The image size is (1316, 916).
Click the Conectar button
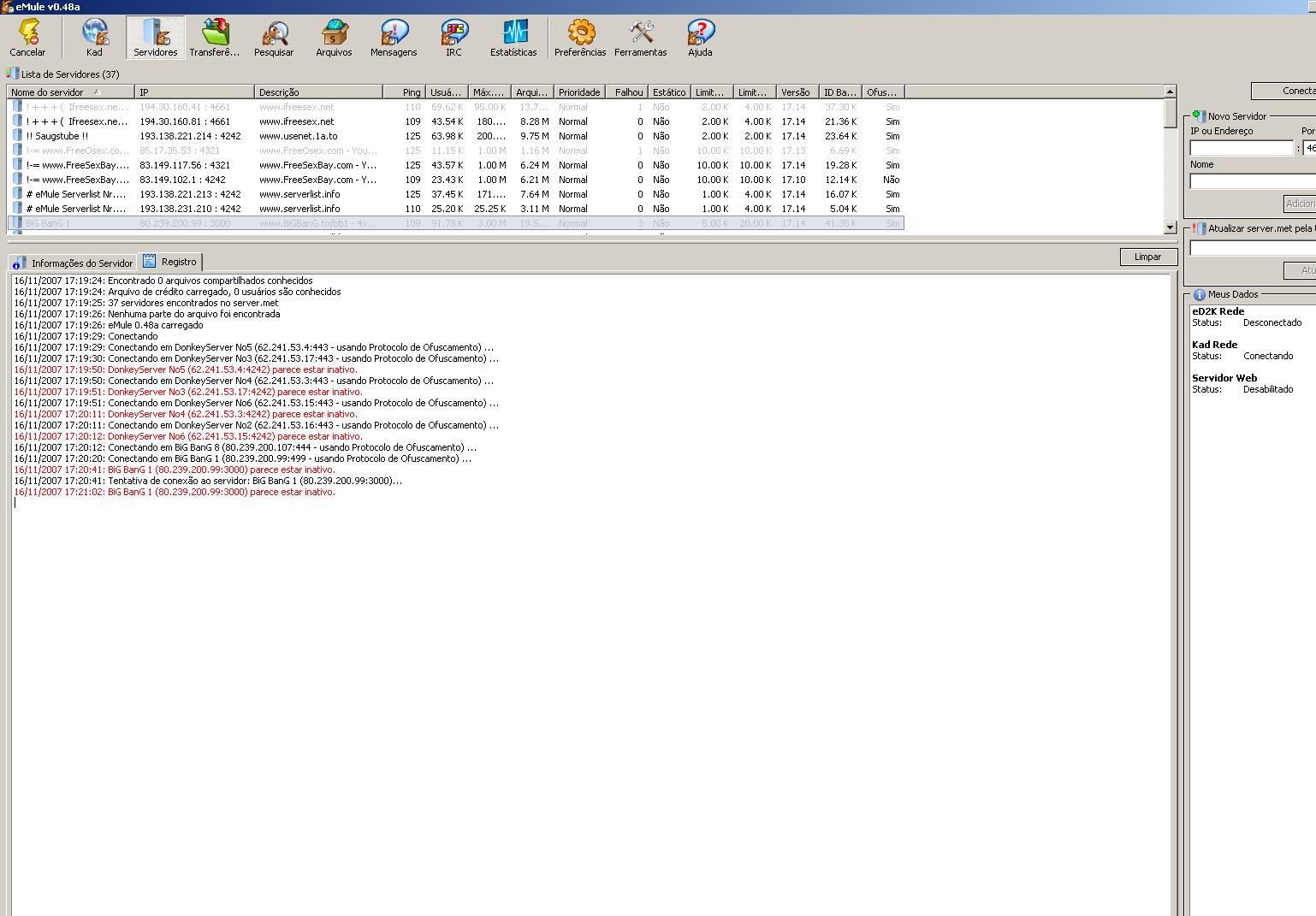tap(1283, 91)
